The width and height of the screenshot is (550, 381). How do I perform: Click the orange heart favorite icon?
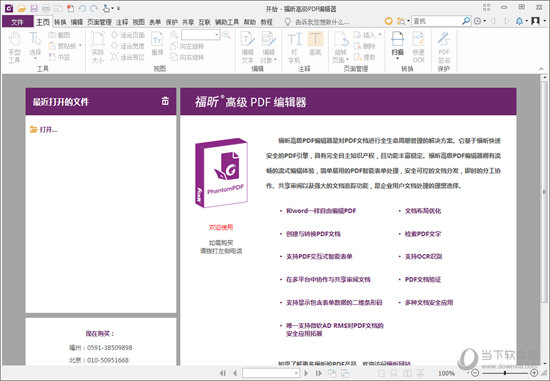(388, 21)
